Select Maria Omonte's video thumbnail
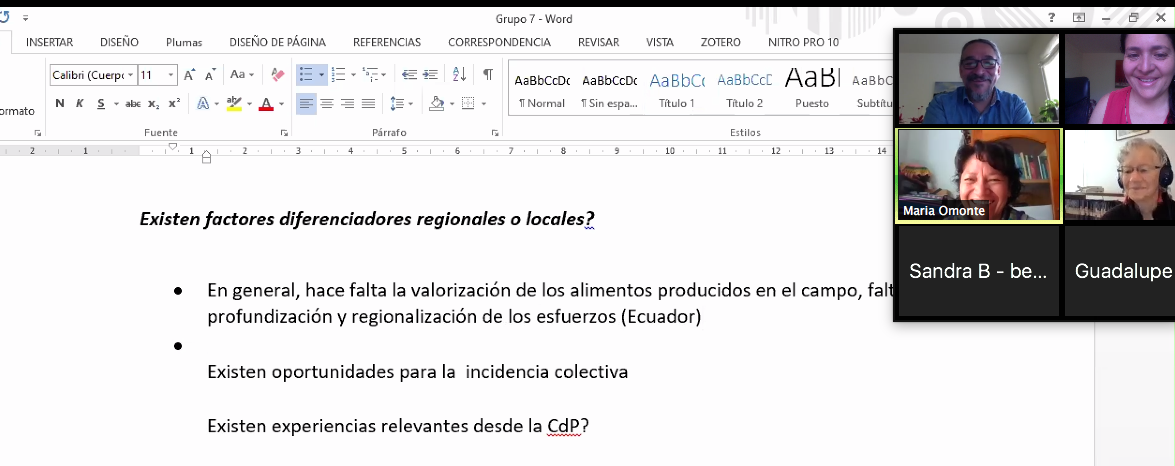Screen dimensions: 1175x466 pos(978,175)
